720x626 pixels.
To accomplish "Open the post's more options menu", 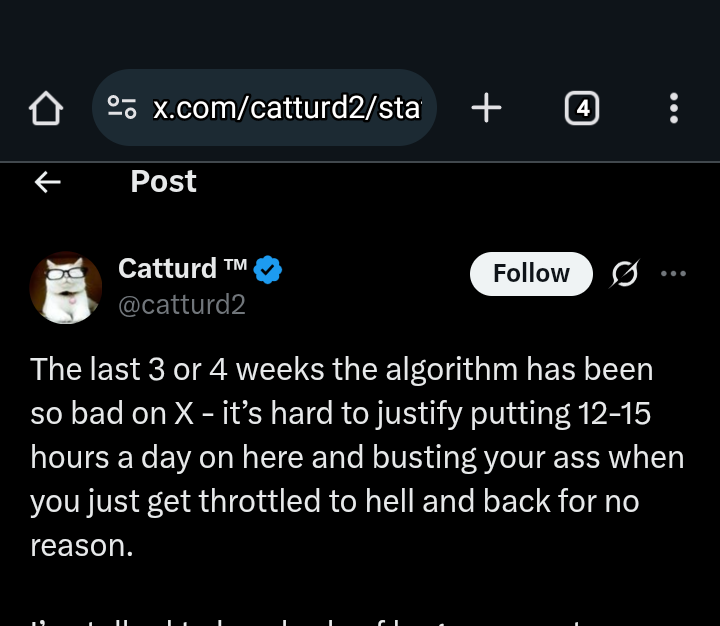I will (x=673, y=274).
